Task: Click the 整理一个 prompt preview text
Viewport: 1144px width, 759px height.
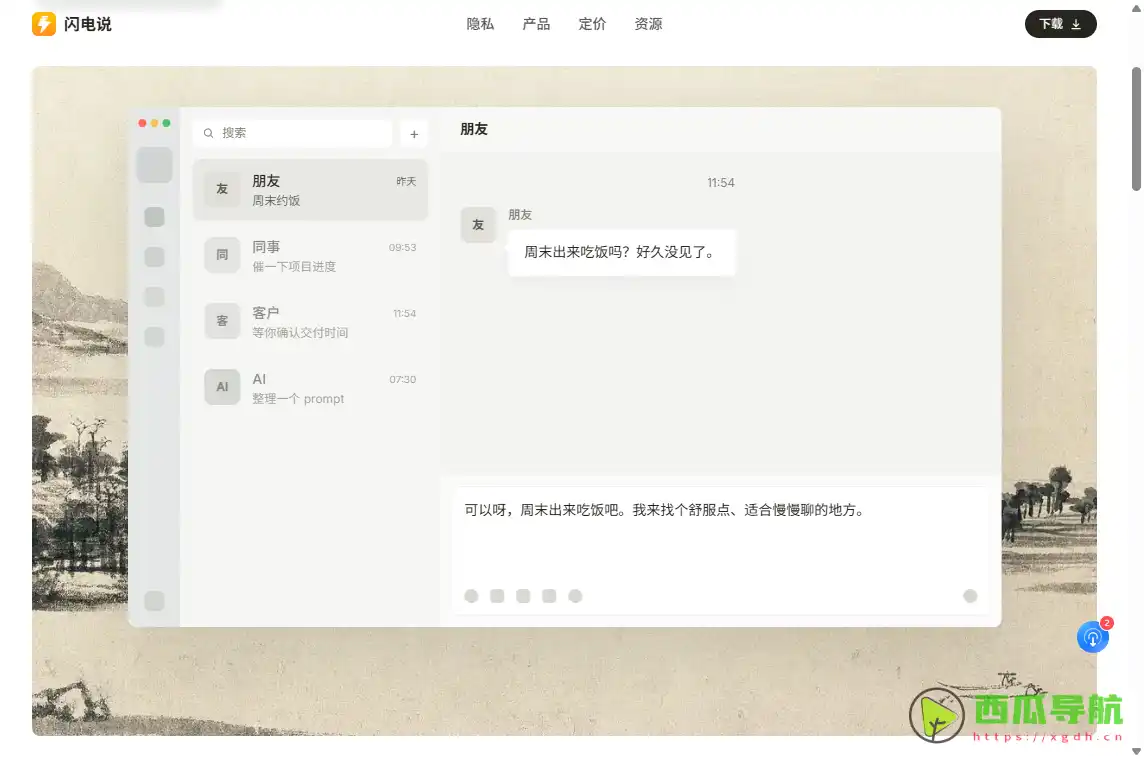Action: [x=298, y=399]
